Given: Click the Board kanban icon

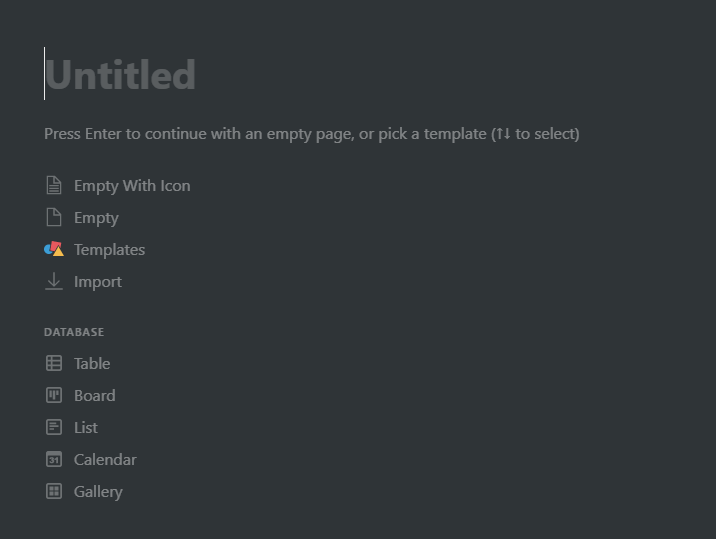Looking at the screenshot, I should 54,396.
